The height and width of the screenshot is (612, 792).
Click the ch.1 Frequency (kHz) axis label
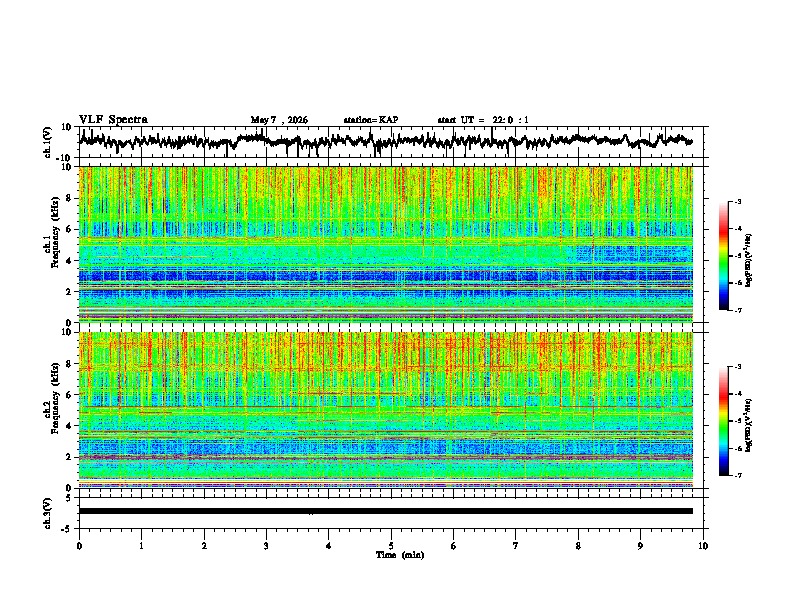coord(51,243)
